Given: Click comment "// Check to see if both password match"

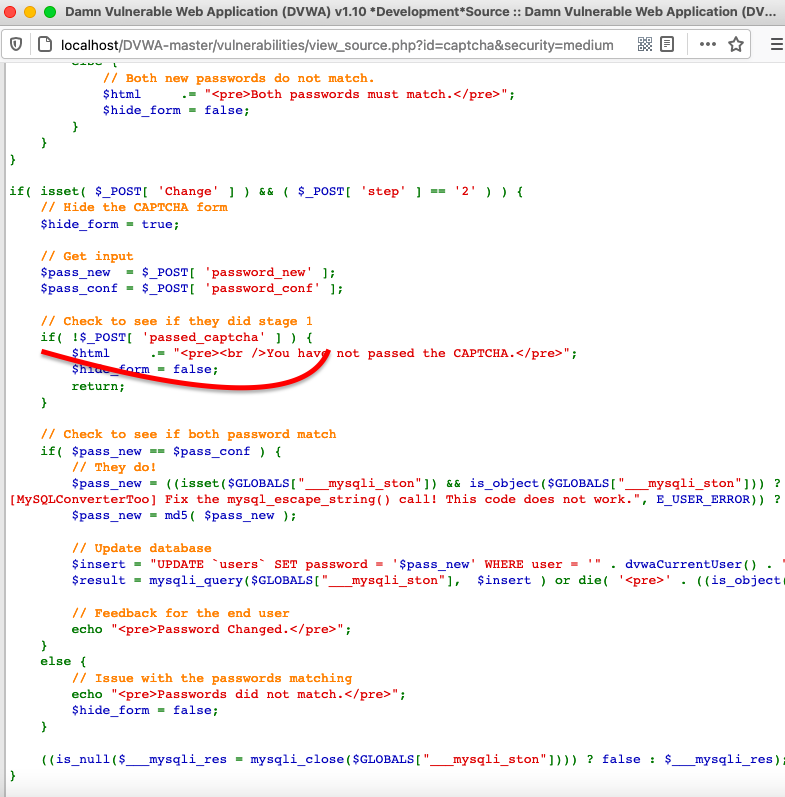Looking at the screenshot, I should click(x=189, y=435).
